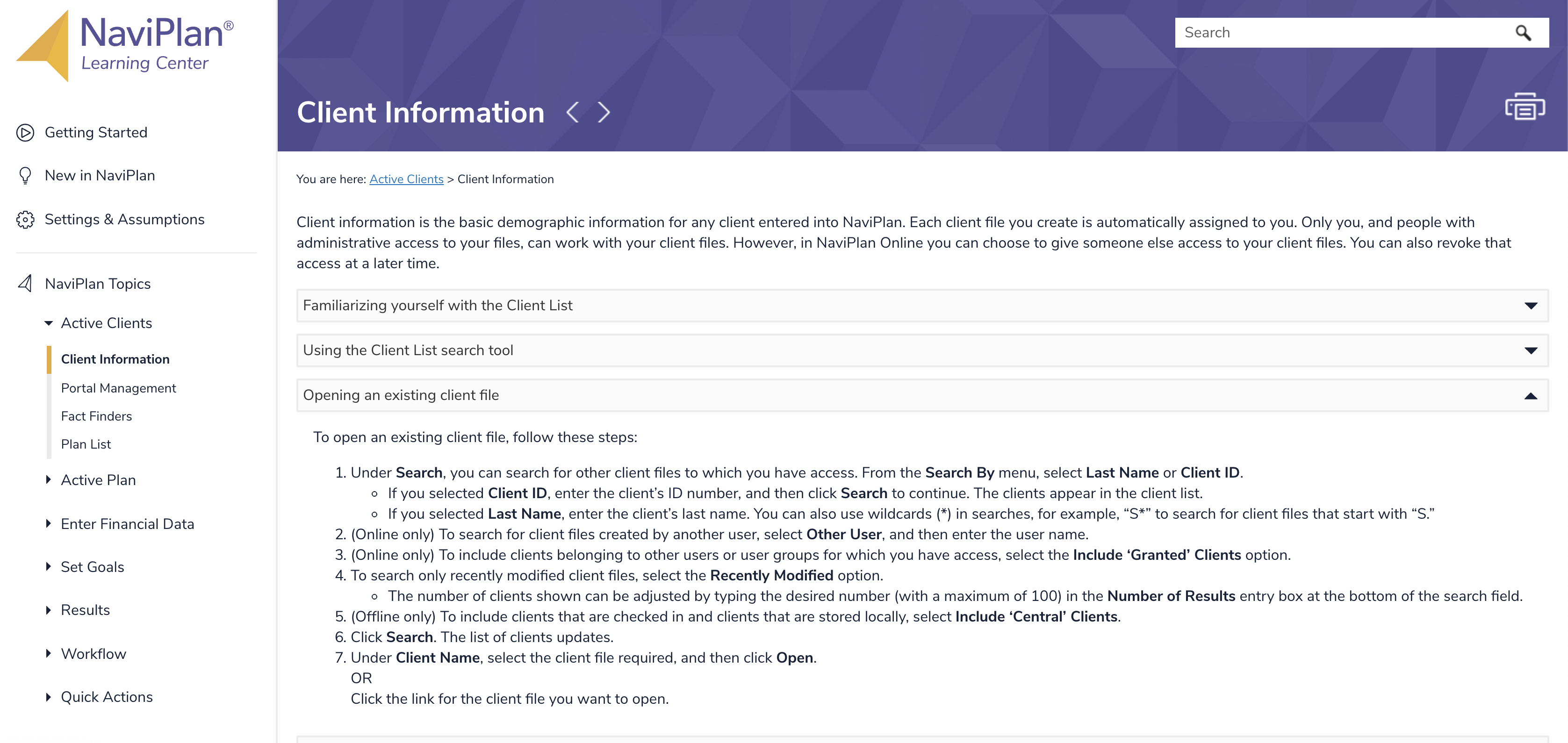1568x743 pixels.
Task: Click the Settings & Assumptions gear icon
Action: (x=25, y=220)
